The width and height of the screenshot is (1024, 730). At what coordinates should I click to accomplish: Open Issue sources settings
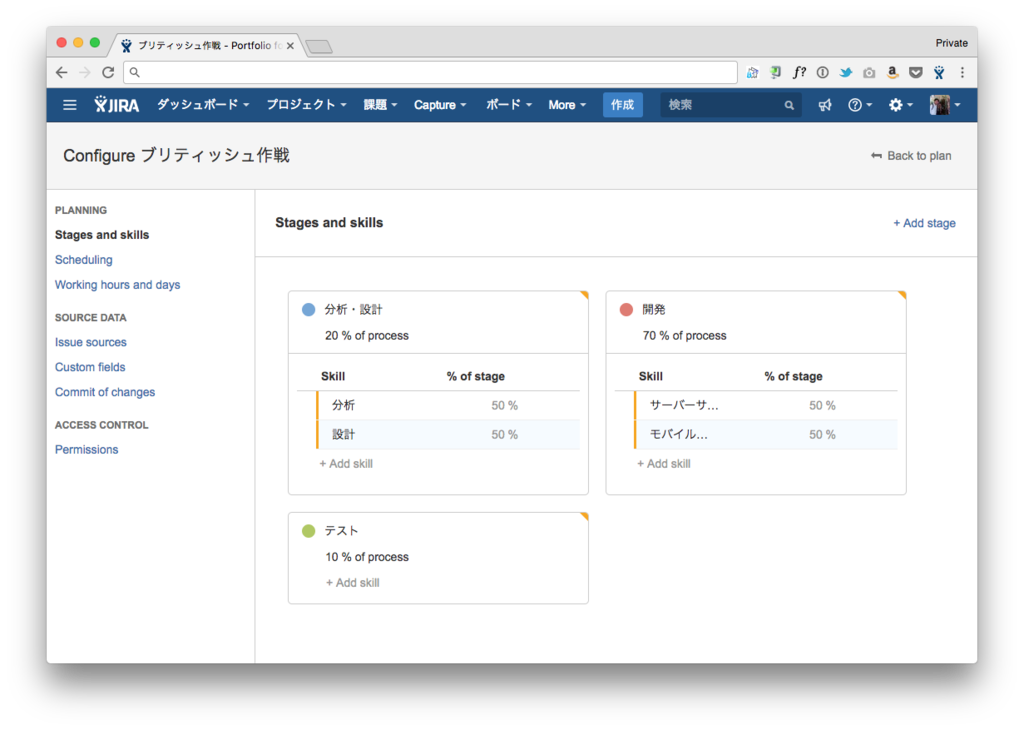(x=91, y=342)
